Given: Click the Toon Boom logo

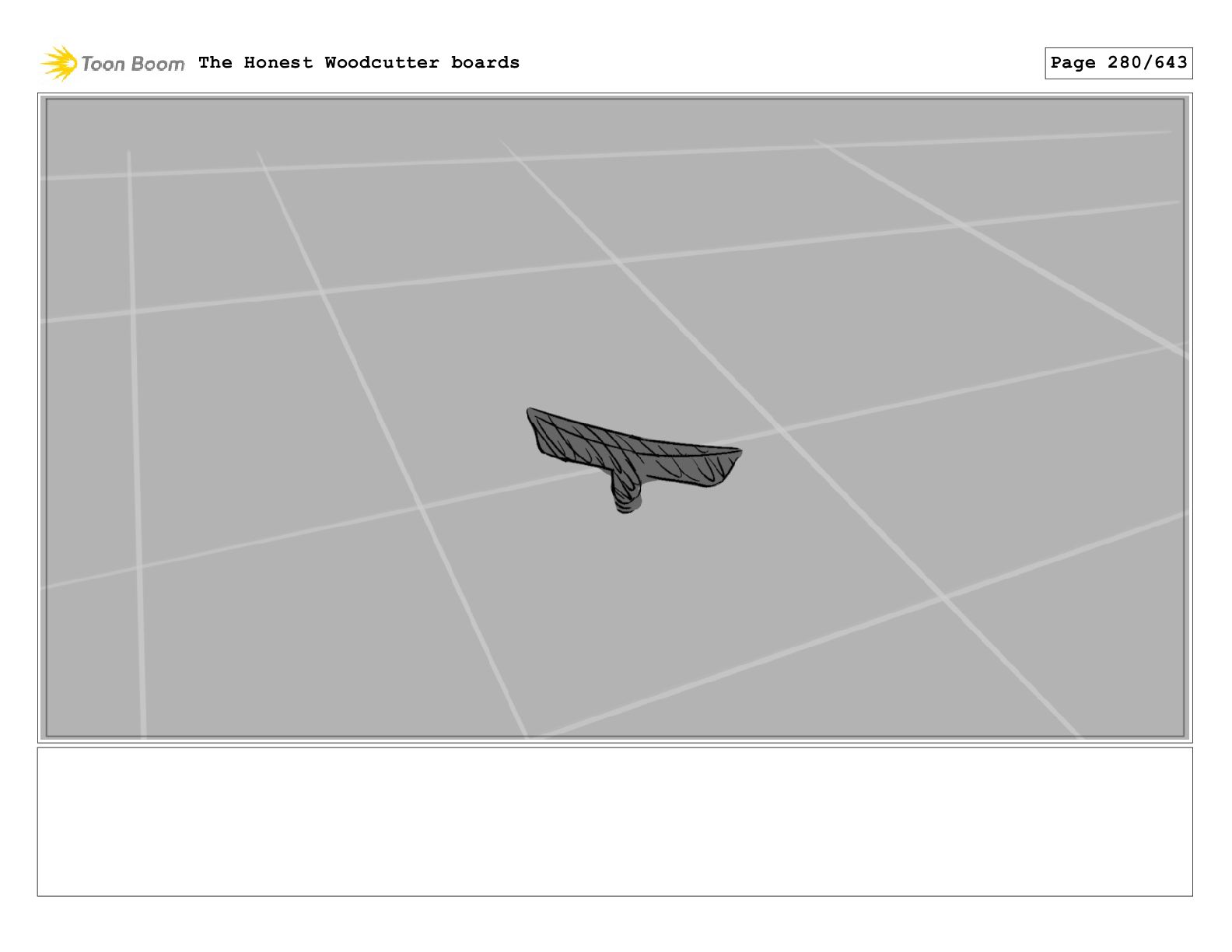Looking at the screenshot, I should click(x=113, y=63).
